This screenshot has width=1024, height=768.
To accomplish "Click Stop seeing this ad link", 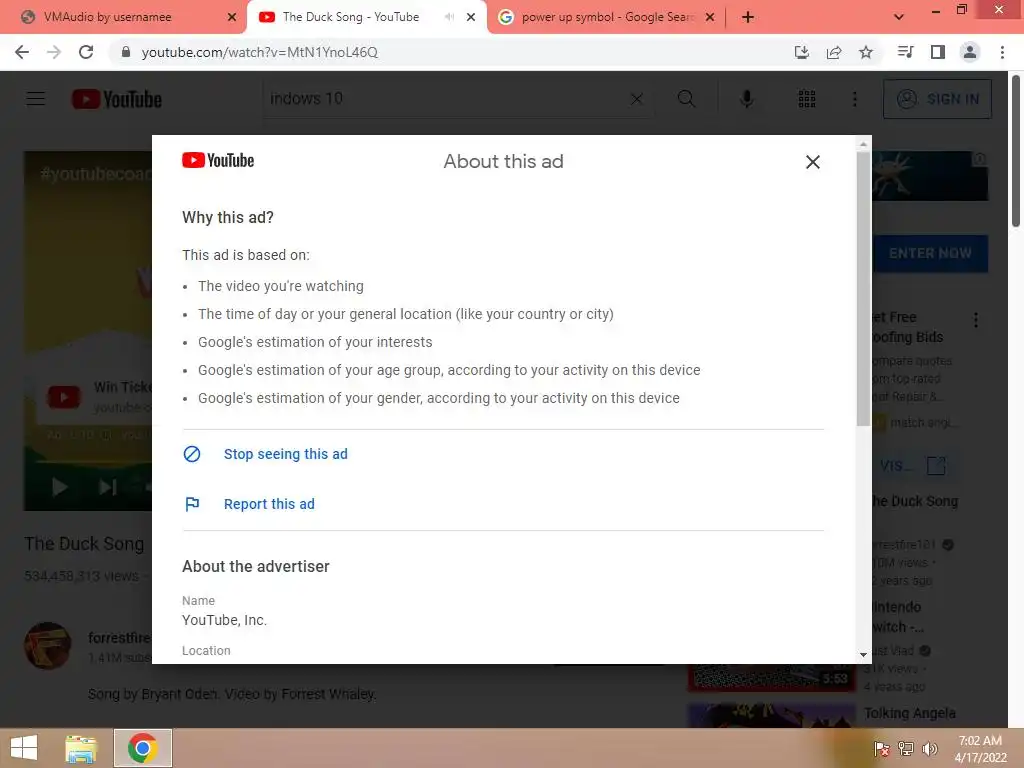I will coord(285,454).
